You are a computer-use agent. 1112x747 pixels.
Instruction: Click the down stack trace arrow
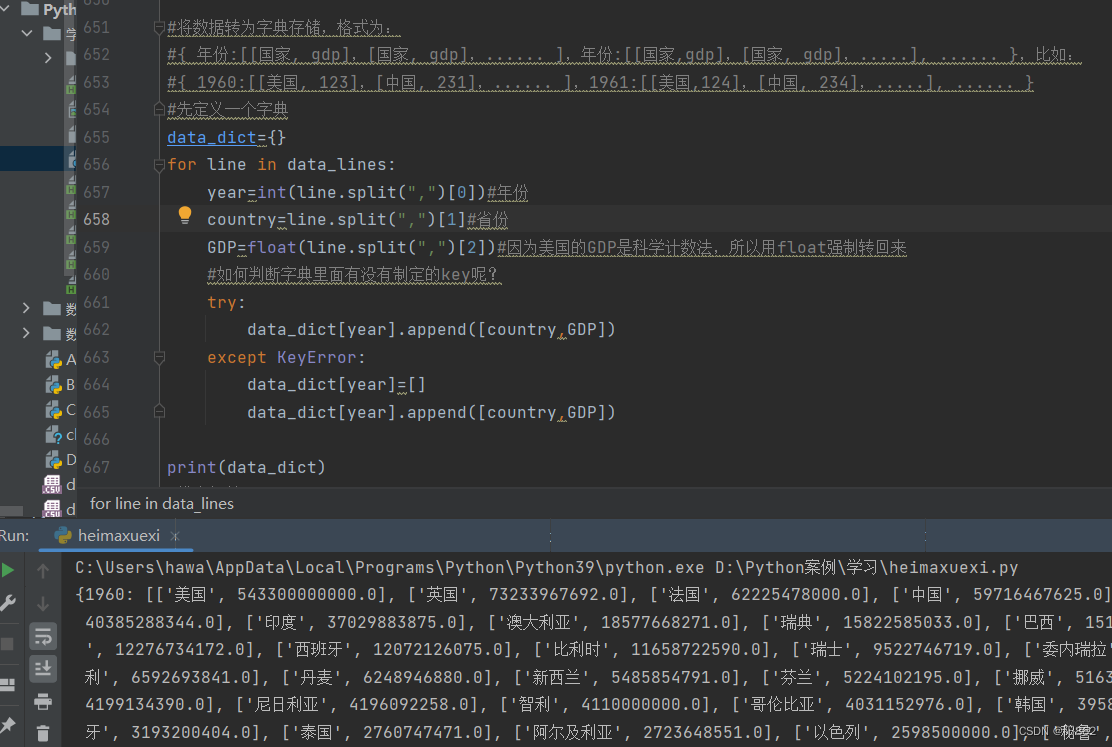tap(43, 604)
